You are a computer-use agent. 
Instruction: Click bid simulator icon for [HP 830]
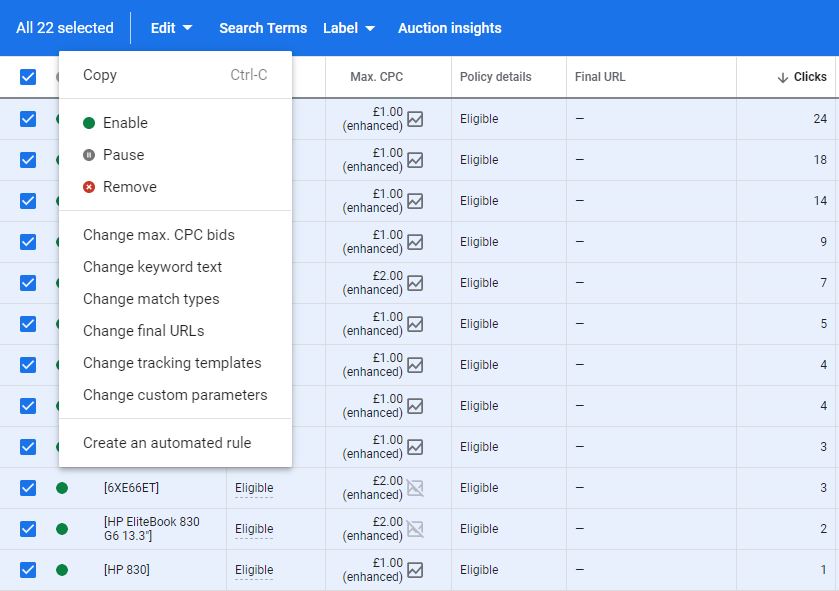tap(415, 570)
